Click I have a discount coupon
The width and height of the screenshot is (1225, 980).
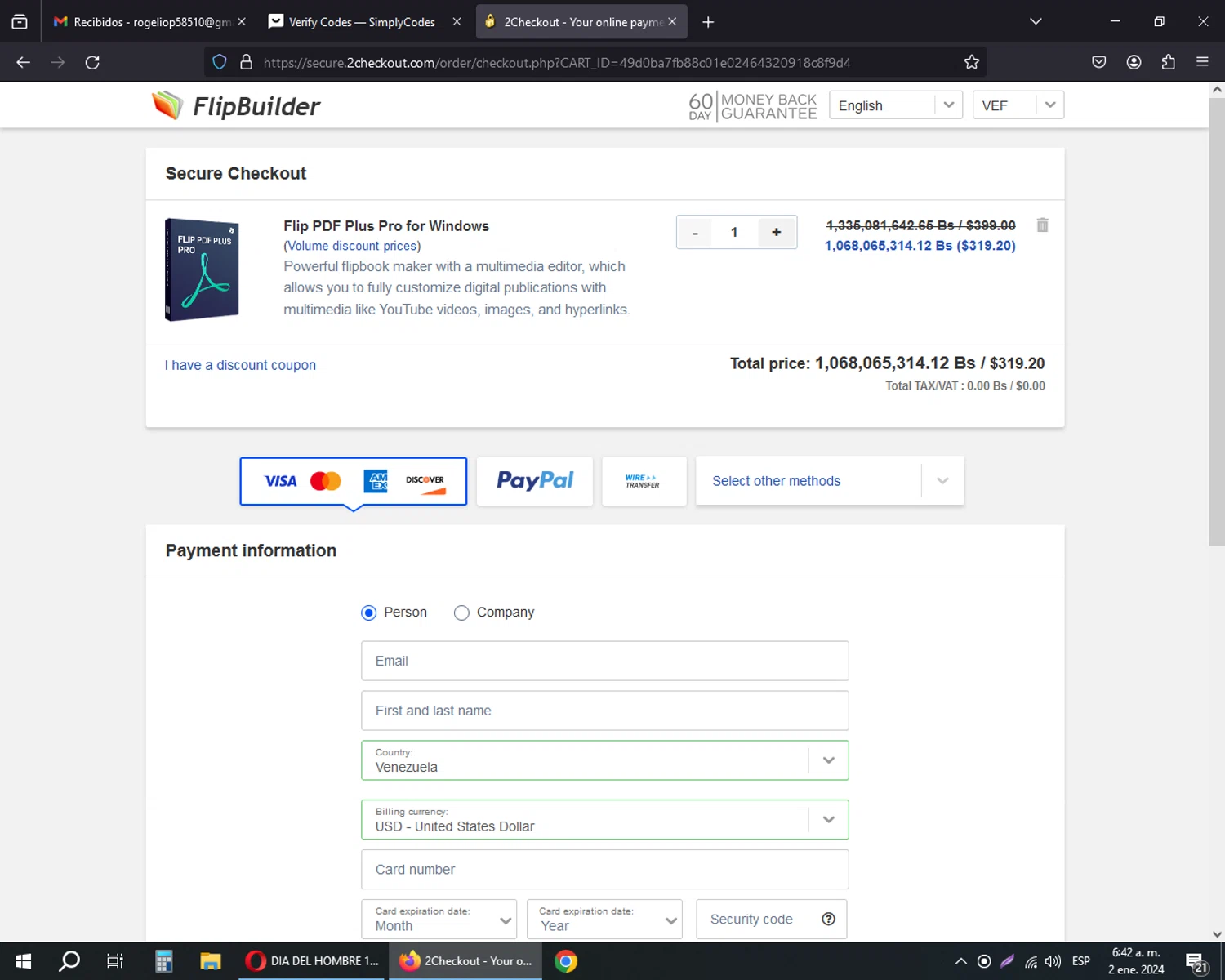(x=240, y=365)
